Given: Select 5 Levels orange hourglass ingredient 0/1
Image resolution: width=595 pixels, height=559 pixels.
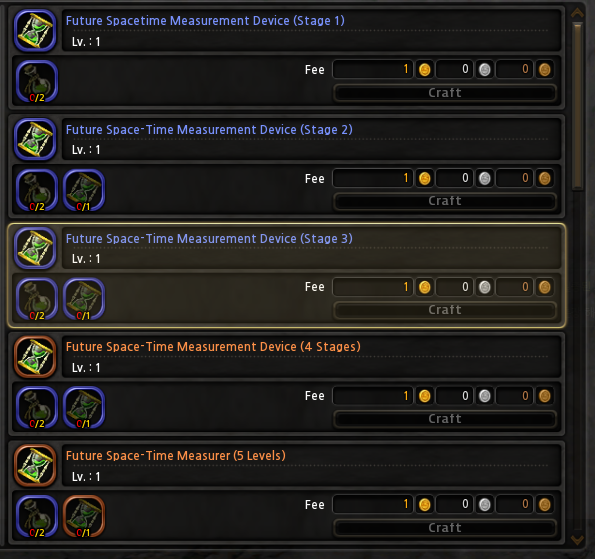Looking at the screenshot, I should [83, 516].
